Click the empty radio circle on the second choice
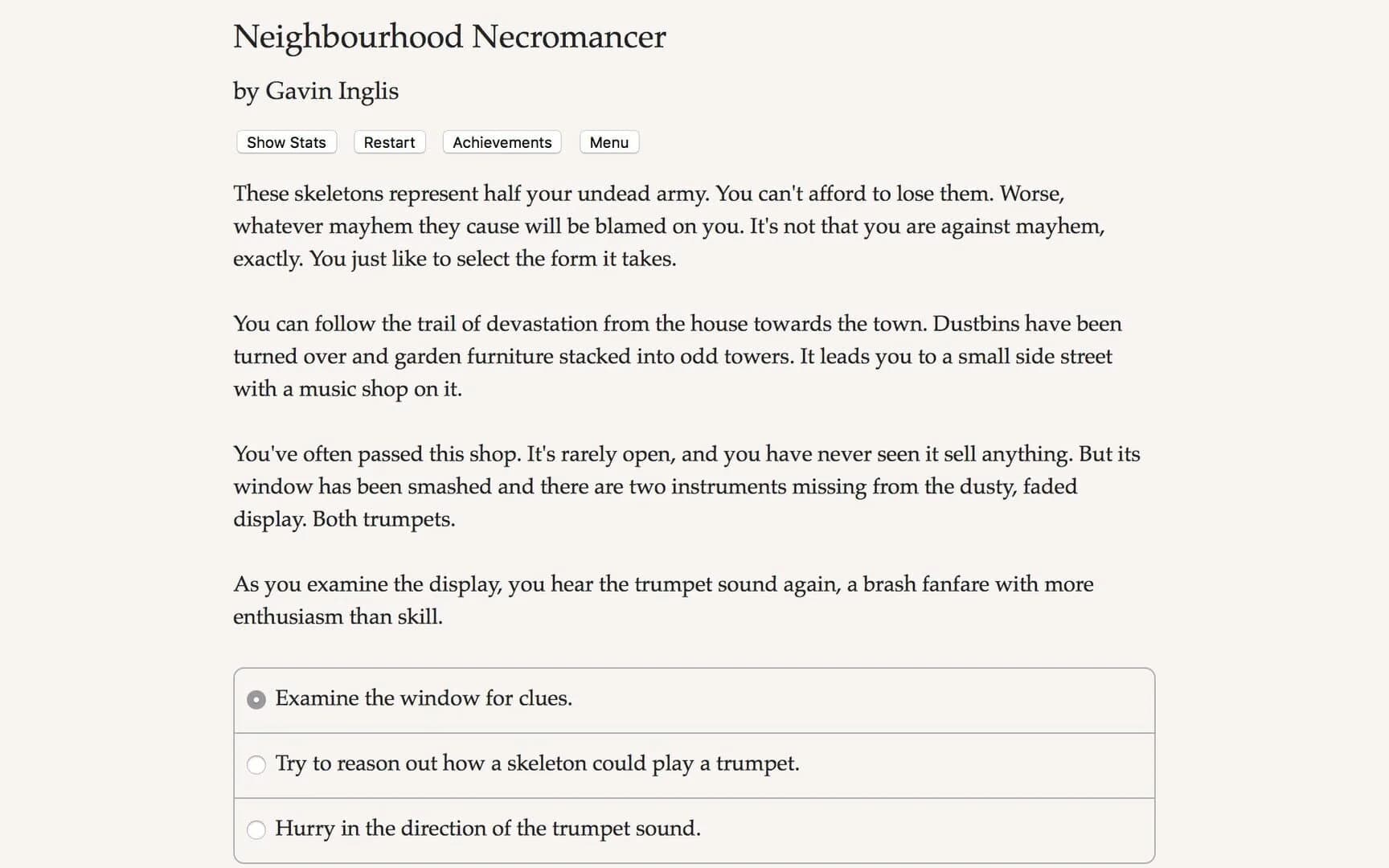This screenshot has height=868, width=1389. (256, 764)
